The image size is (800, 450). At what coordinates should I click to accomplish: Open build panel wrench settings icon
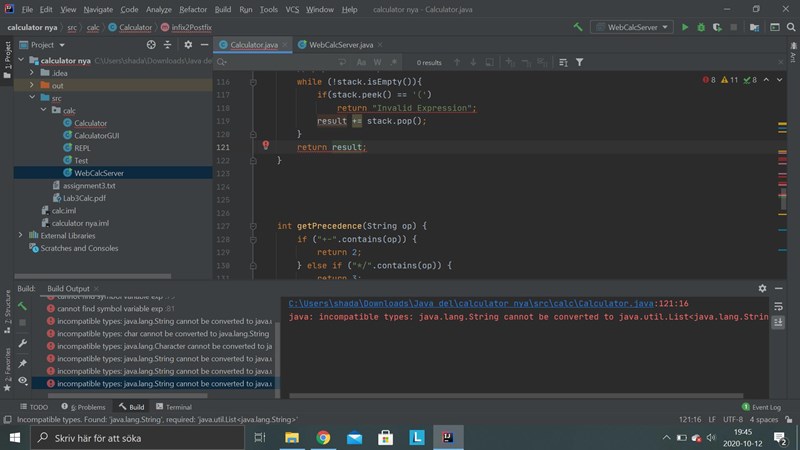22,343
